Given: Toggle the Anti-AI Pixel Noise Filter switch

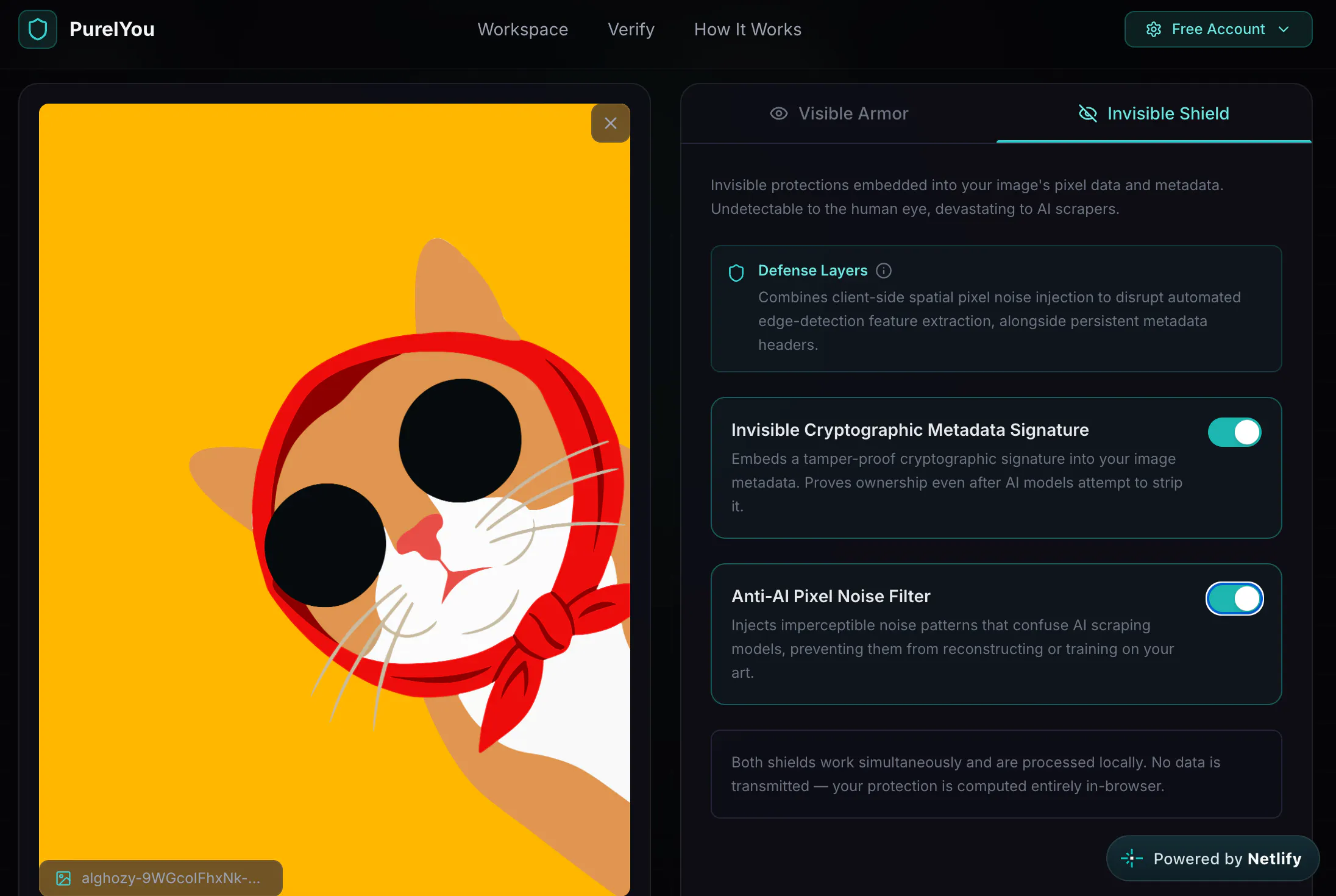Looking at the screenshot, I should [1234, 599].
